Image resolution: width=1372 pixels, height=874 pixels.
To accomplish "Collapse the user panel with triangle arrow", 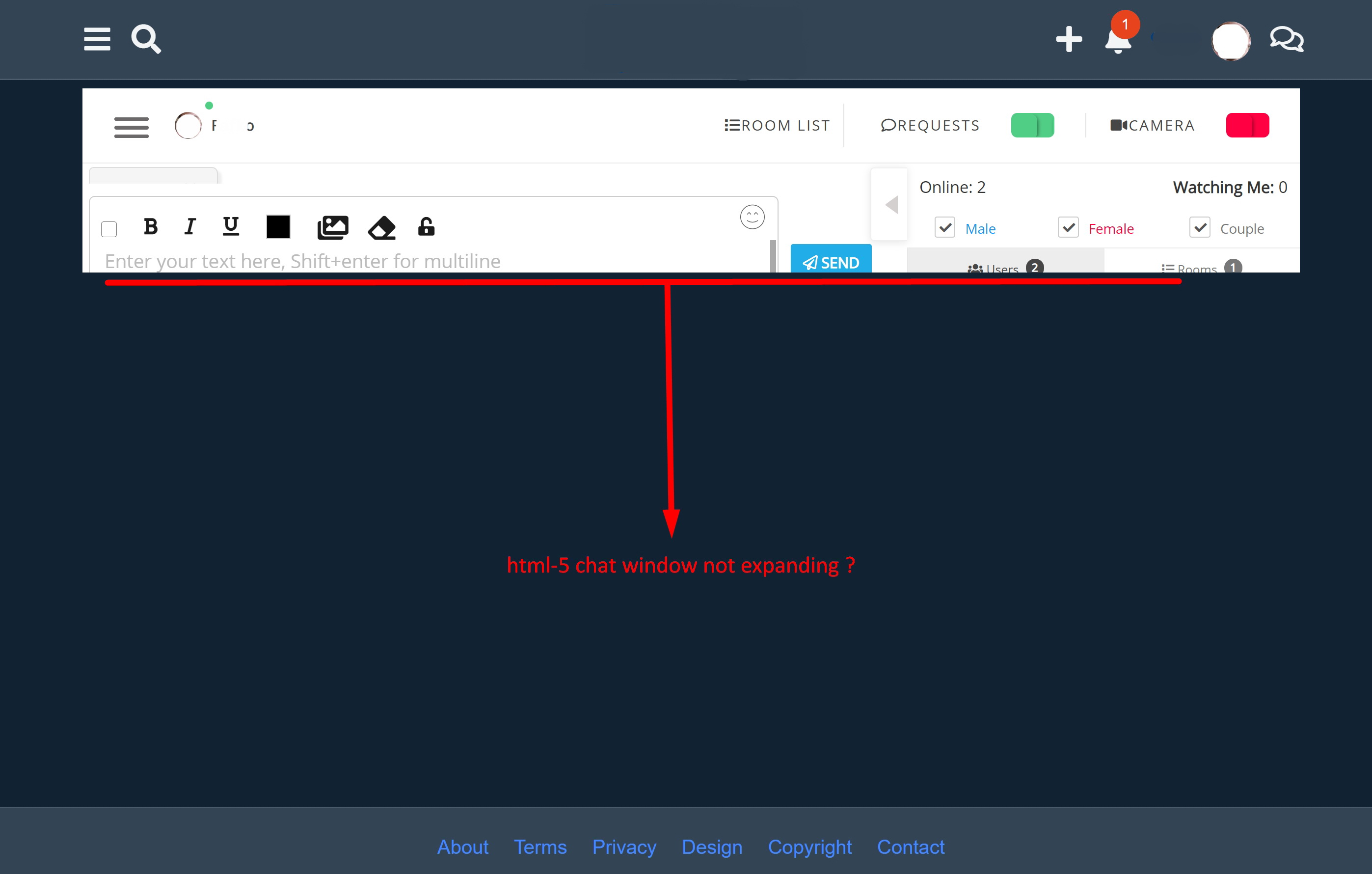I will click(892, 205).
